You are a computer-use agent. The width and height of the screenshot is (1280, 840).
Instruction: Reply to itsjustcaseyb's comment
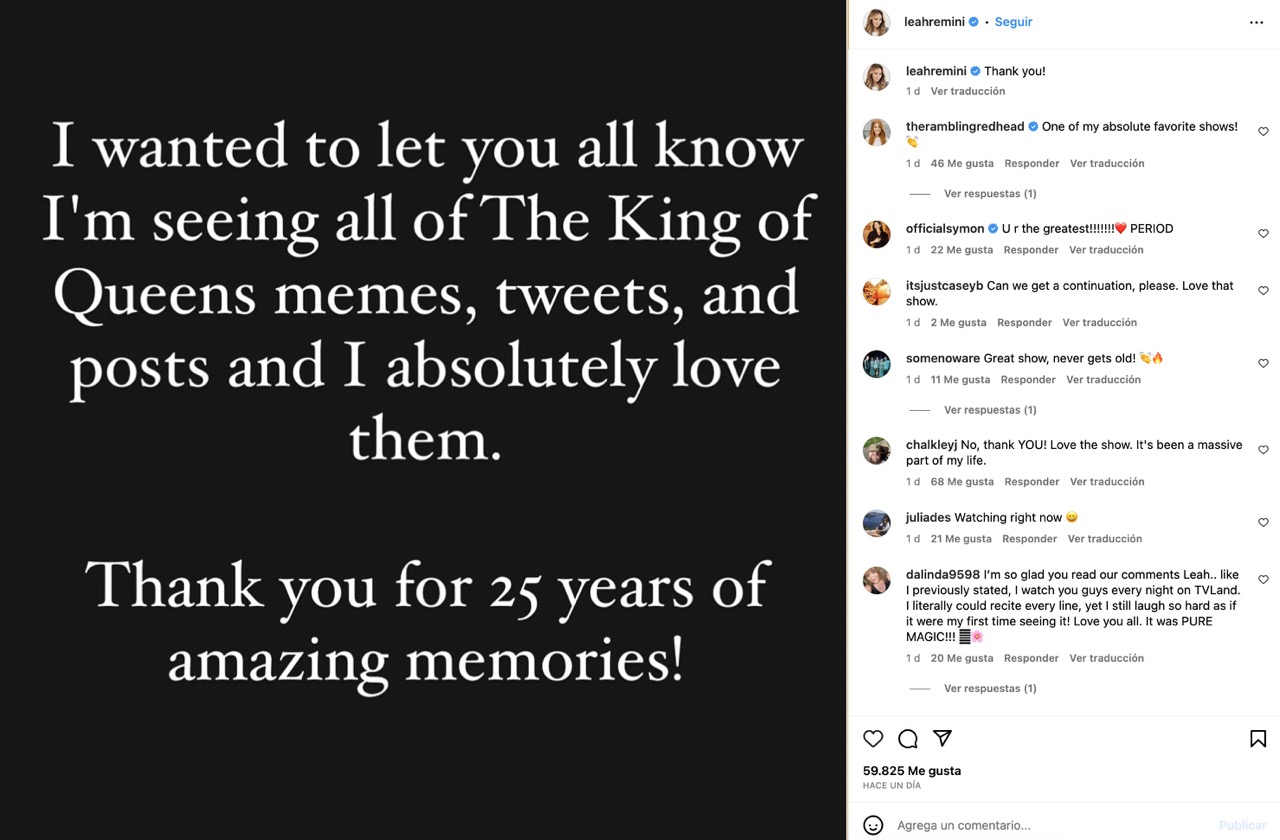[1024, 323]
